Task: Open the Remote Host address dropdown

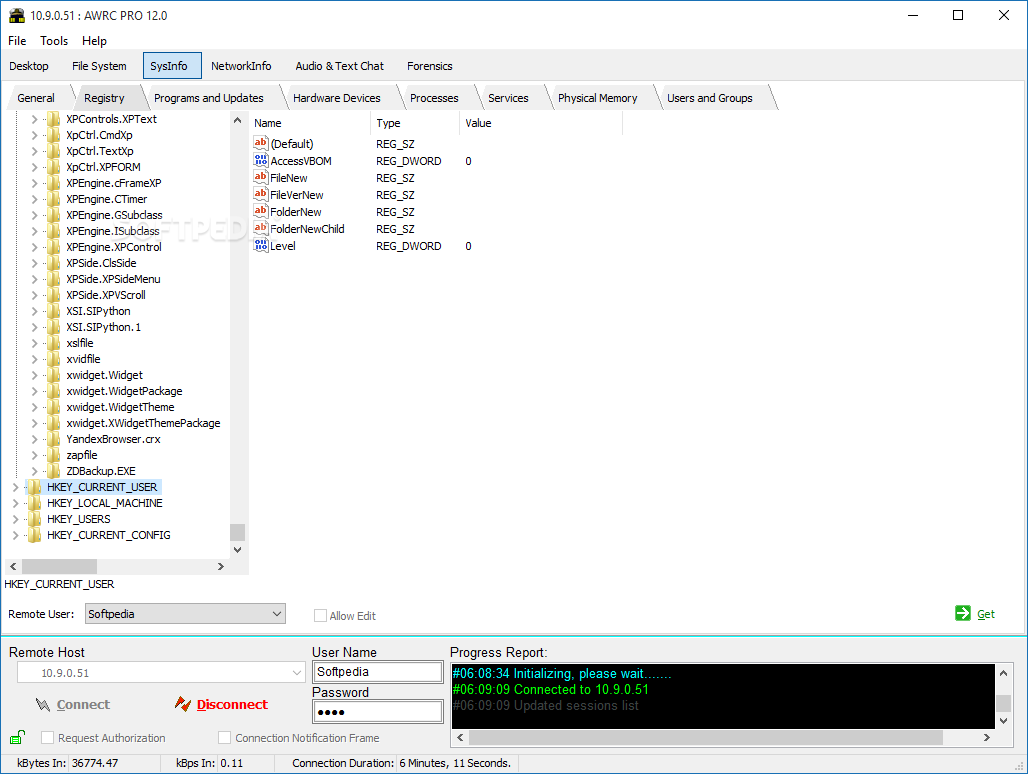Action: click(297, 672)
